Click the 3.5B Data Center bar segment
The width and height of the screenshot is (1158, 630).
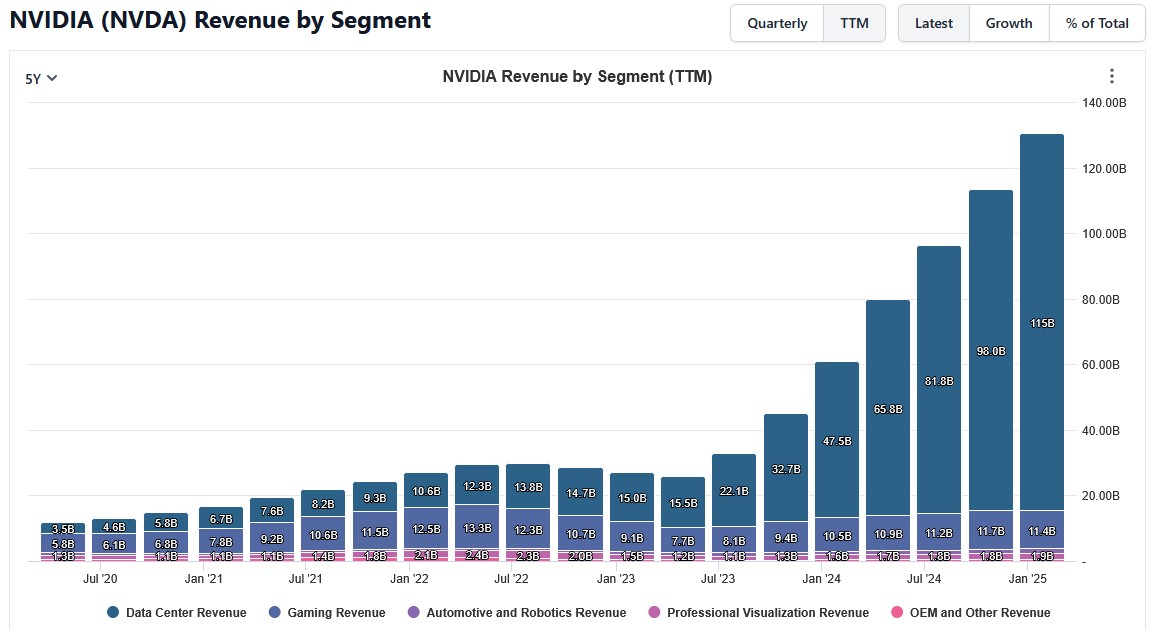[63, 529]
